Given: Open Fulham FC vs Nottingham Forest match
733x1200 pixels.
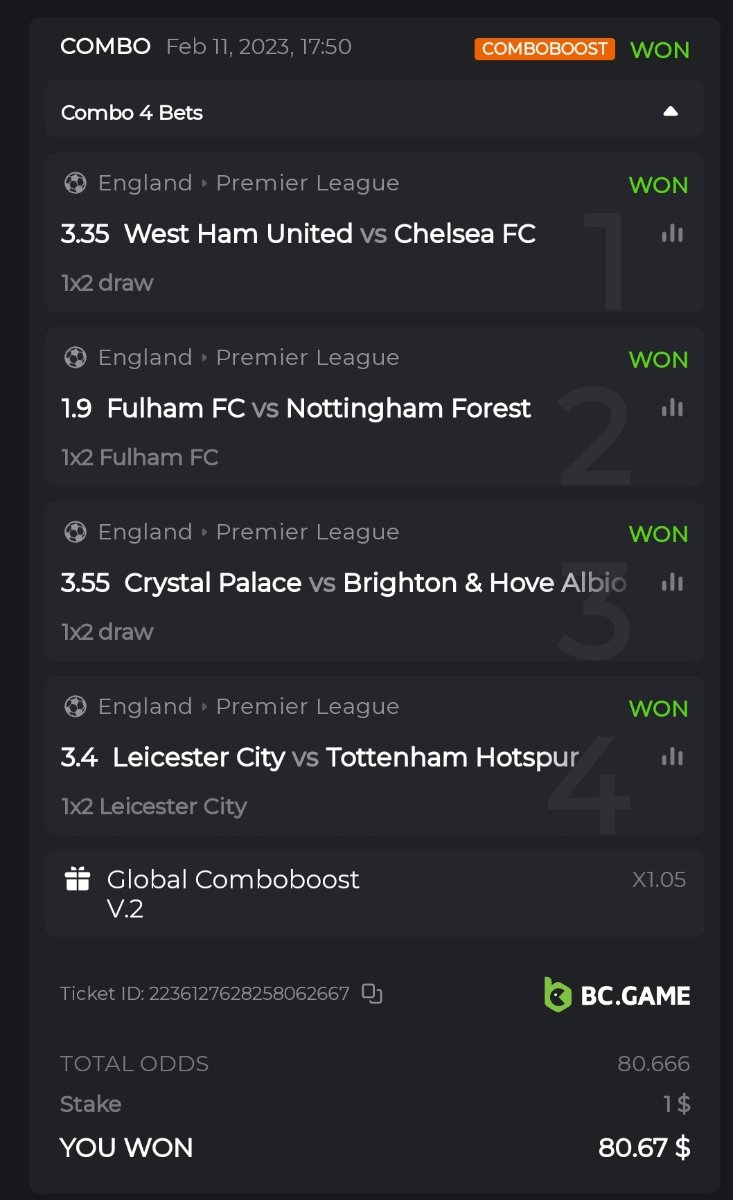Looking at the screenshot, I should pyautogui.click(x=319, y=408).
